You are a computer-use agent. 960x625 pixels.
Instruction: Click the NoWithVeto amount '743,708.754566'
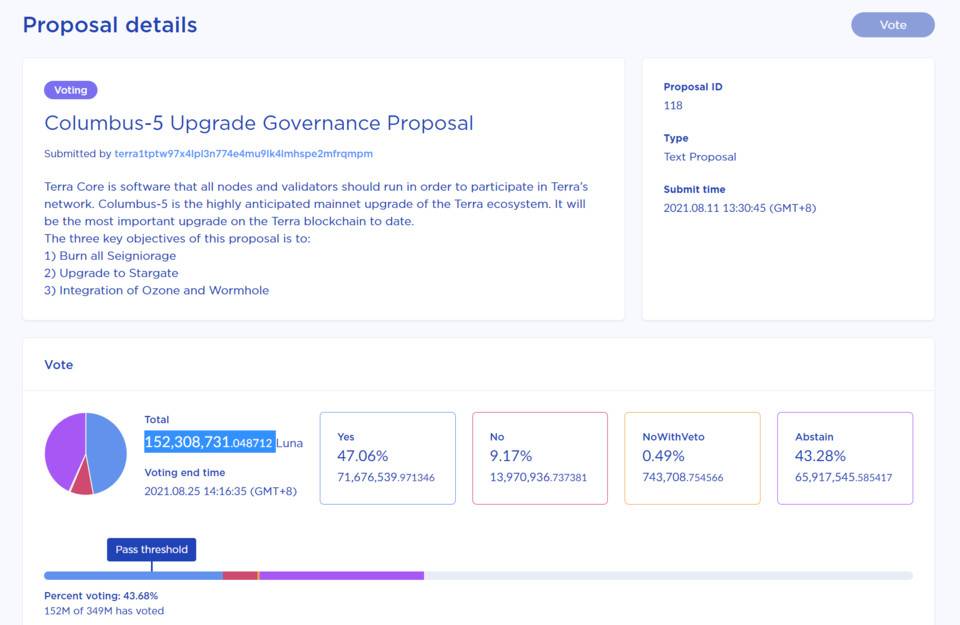[683, 477]
